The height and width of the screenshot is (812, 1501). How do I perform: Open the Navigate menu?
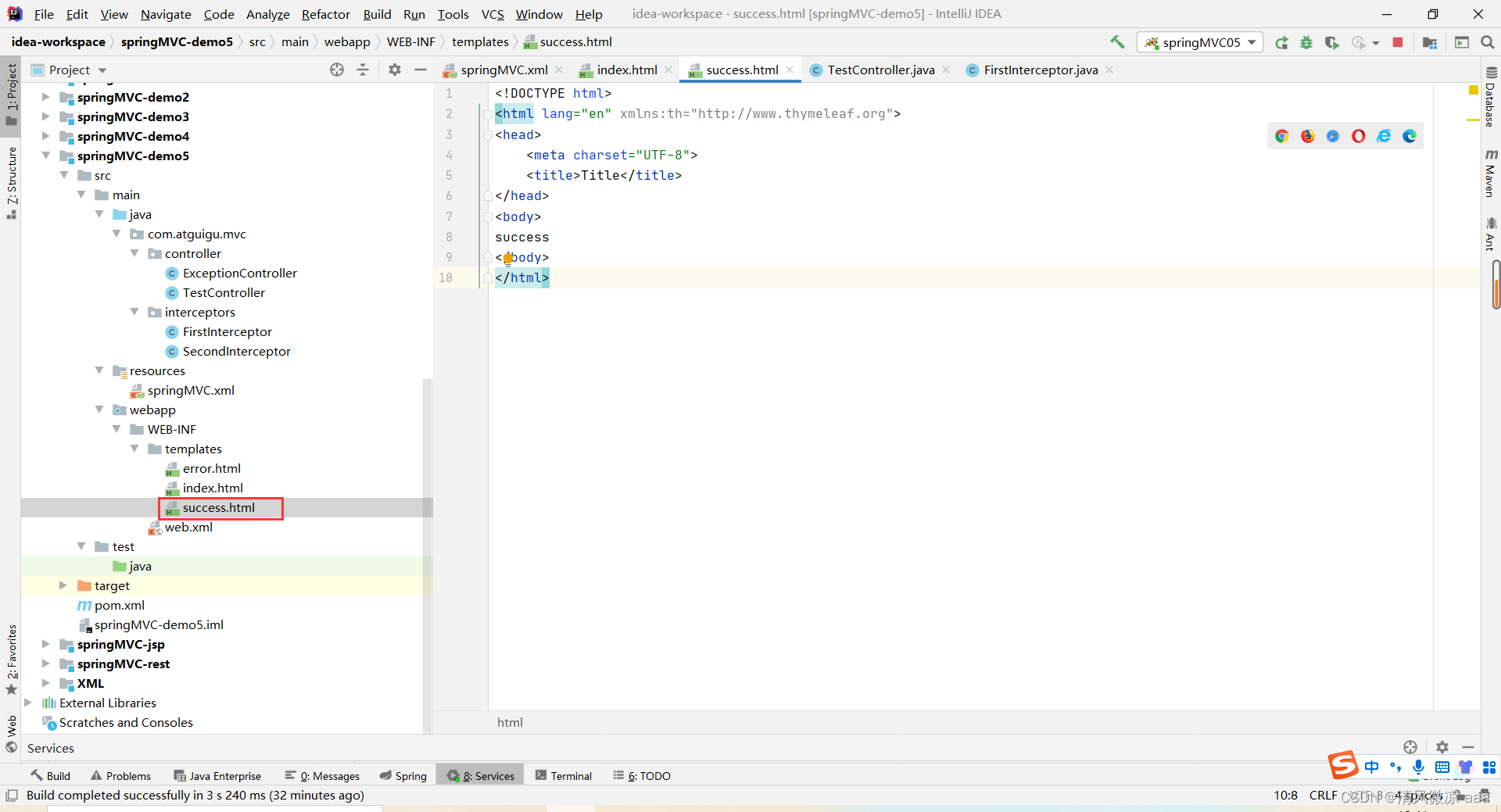pos(166,14)
